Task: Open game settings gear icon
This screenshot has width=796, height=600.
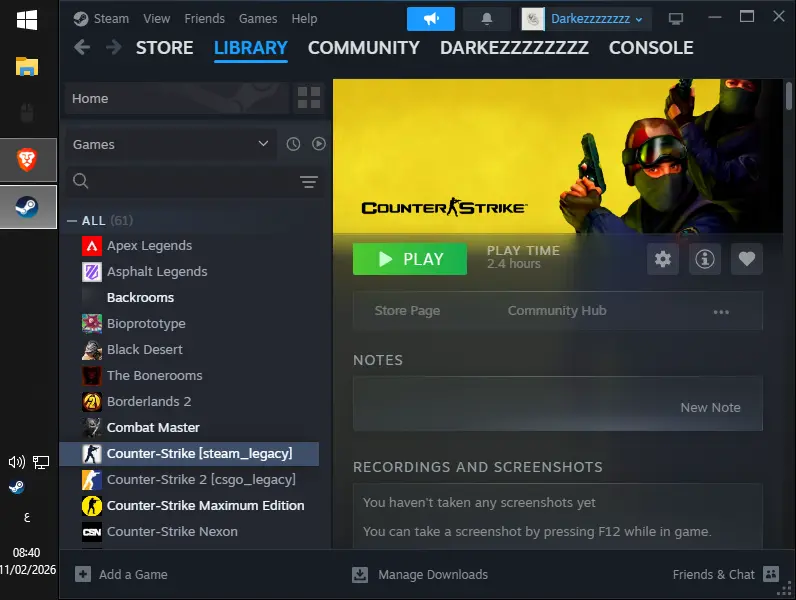Action: tap(662, 259)
